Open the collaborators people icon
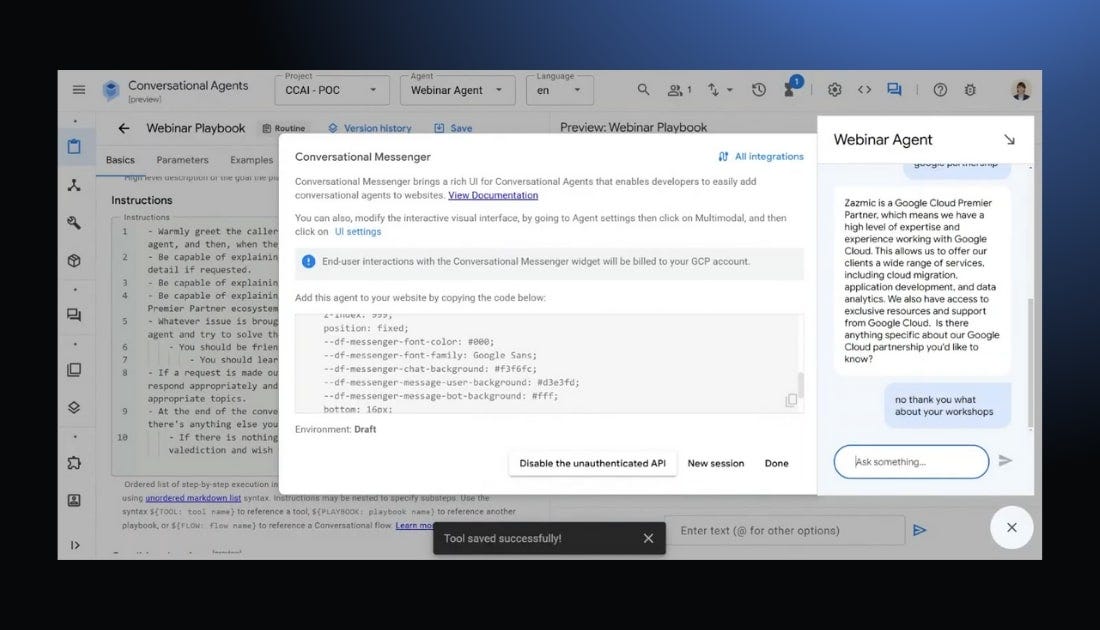Screen dimensions: 1100x630 click(x=678, y=90)
